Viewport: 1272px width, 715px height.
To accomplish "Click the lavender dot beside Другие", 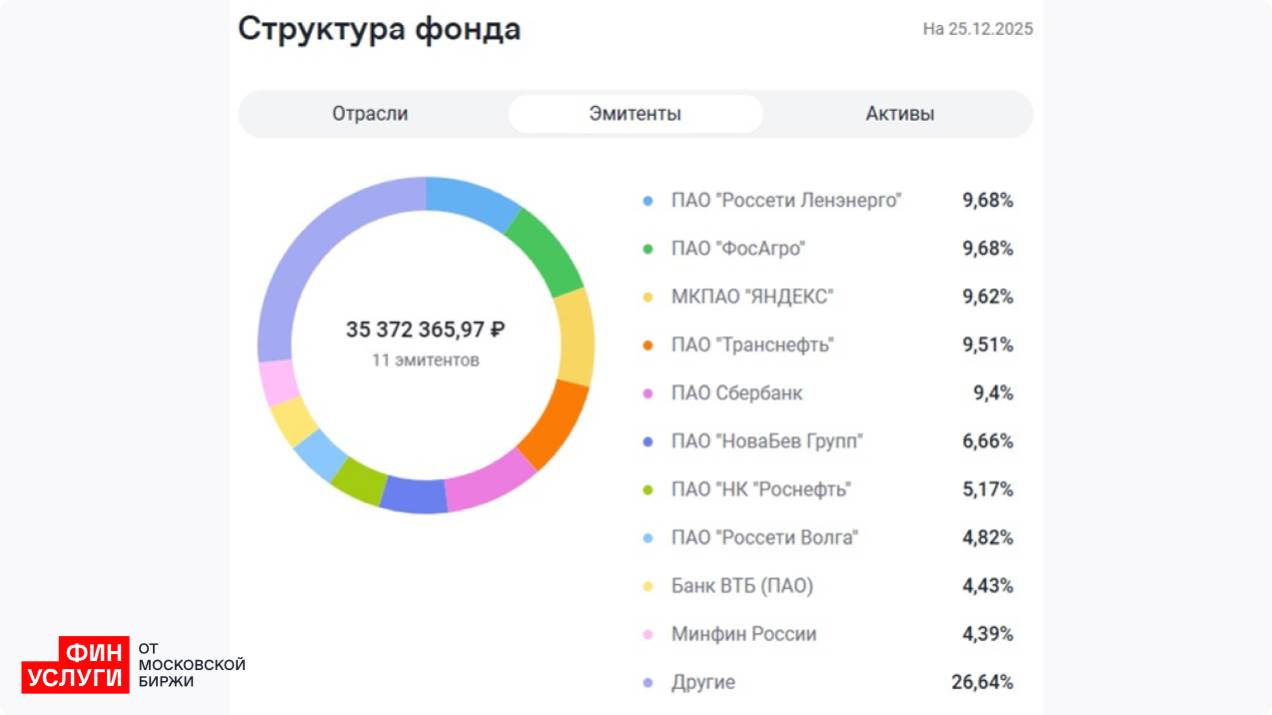I will (x=648, y=683).
